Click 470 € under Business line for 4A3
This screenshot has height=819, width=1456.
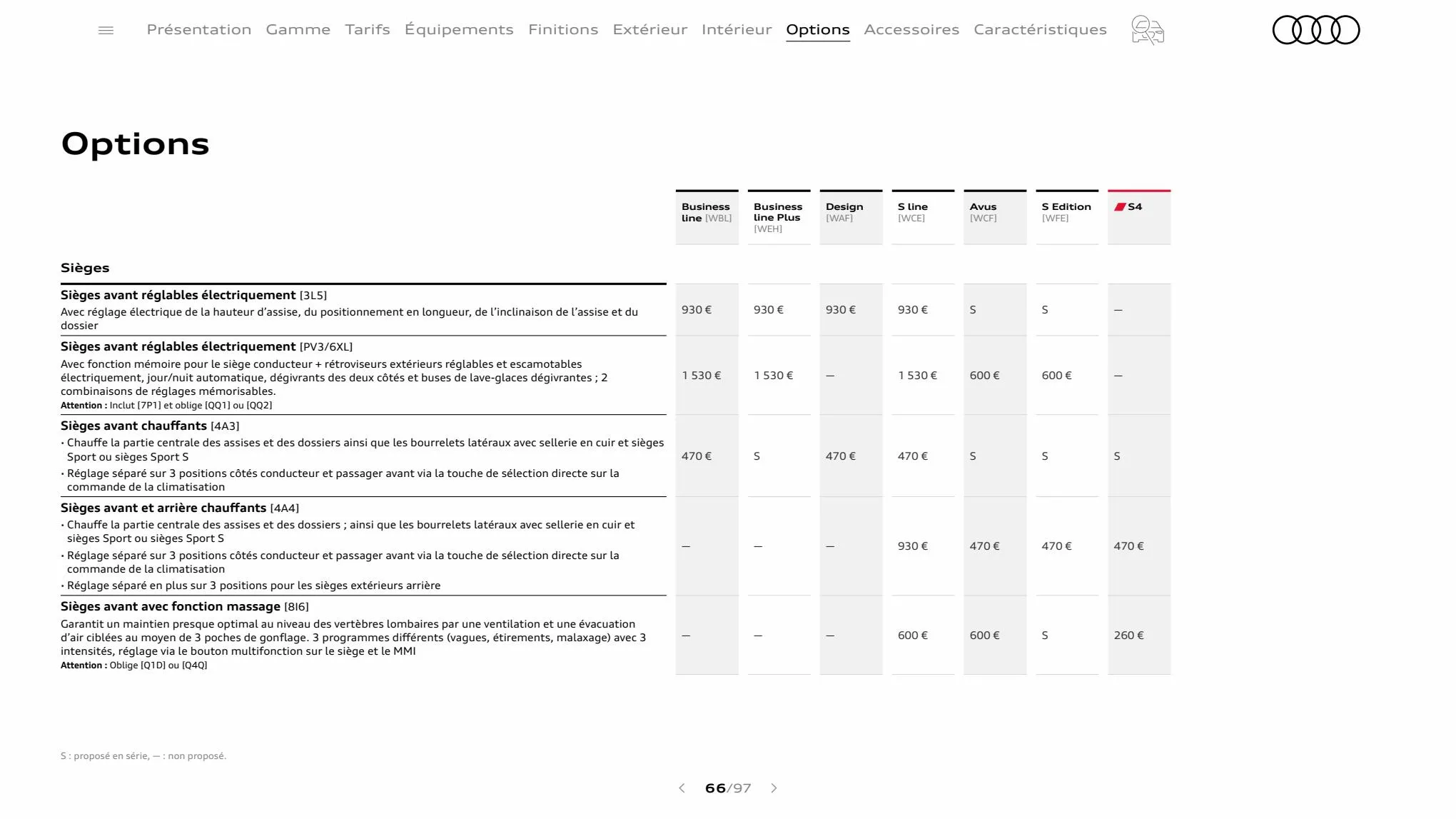coord(697,456)
